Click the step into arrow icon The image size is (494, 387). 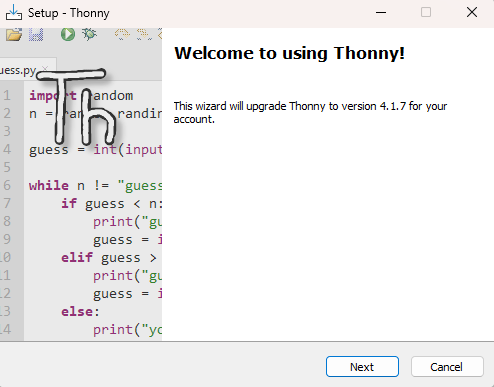(143, 34)
